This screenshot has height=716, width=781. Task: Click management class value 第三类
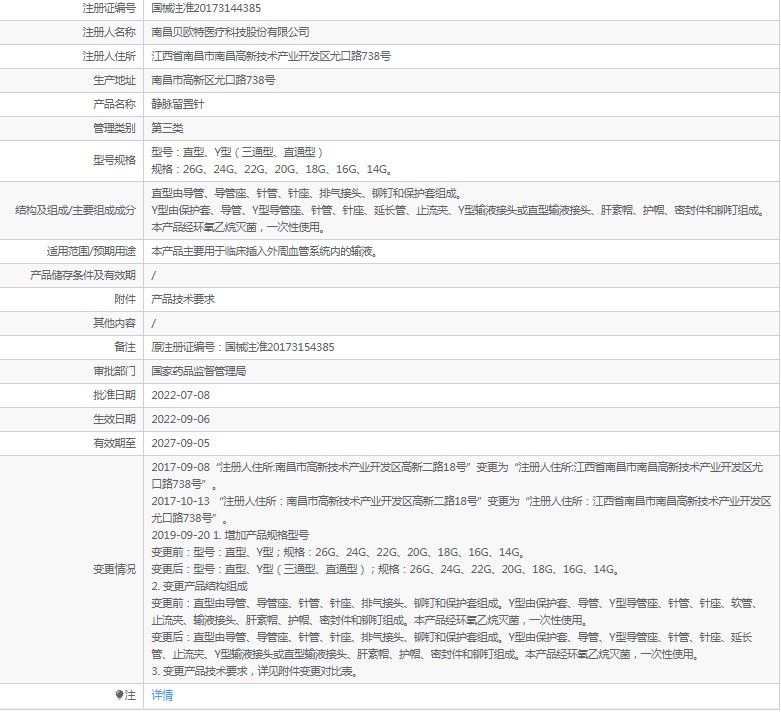point(167,128)
